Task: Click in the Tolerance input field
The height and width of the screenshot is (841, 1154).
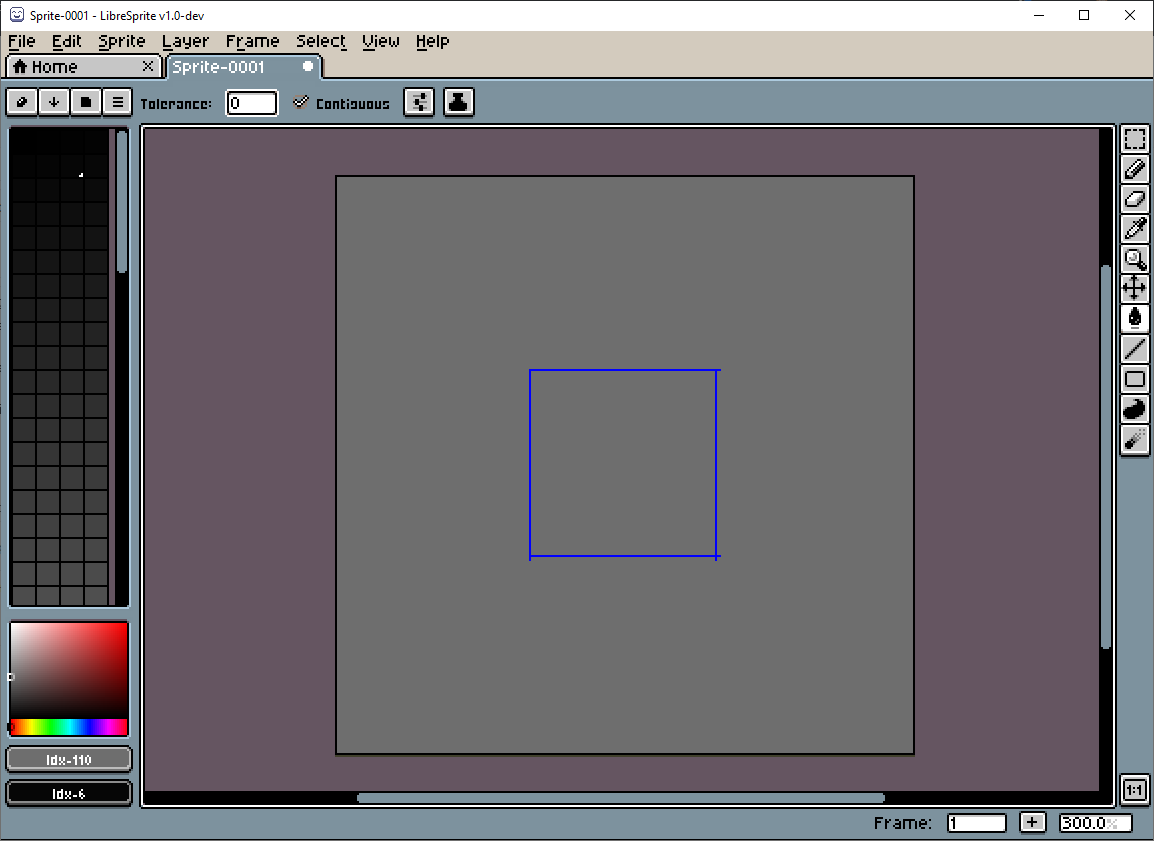Action: 252,103
